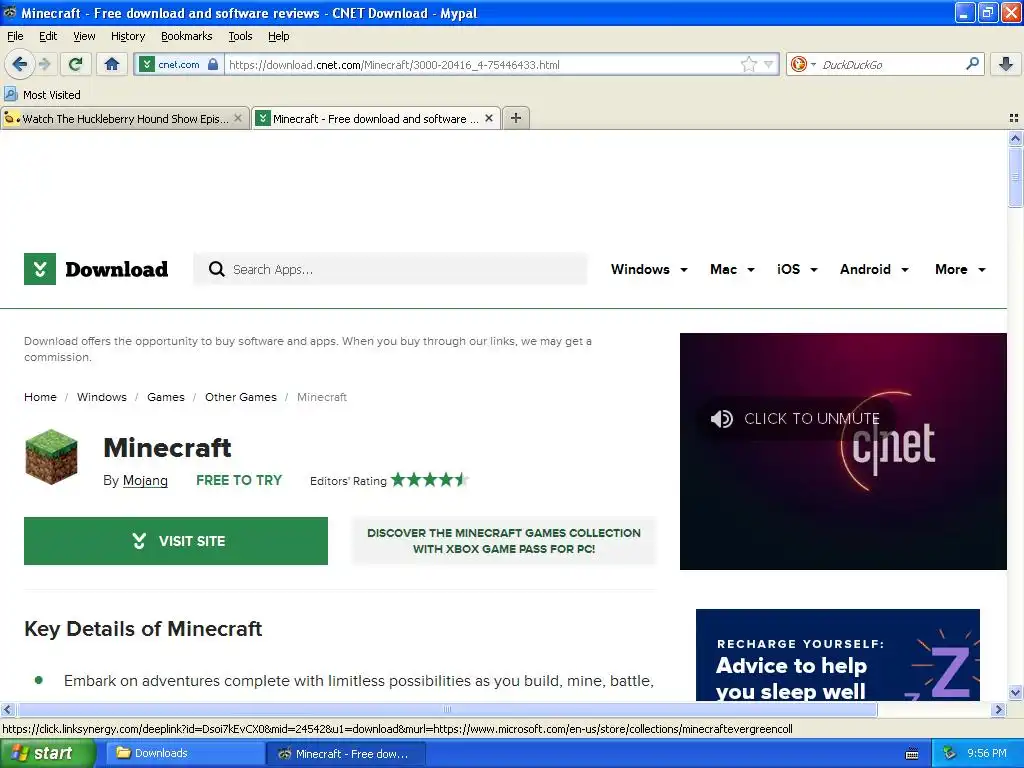Viewport: 1024px width, 768px height.
Task: Click the DuckDuckGo search input
Action: click(x=891, y=64)
